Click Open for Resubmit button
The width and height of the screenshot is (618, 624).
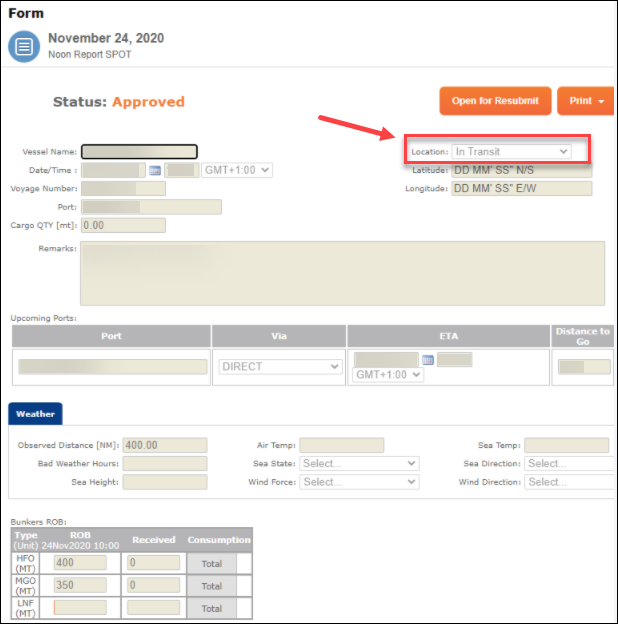click(495, 101)
